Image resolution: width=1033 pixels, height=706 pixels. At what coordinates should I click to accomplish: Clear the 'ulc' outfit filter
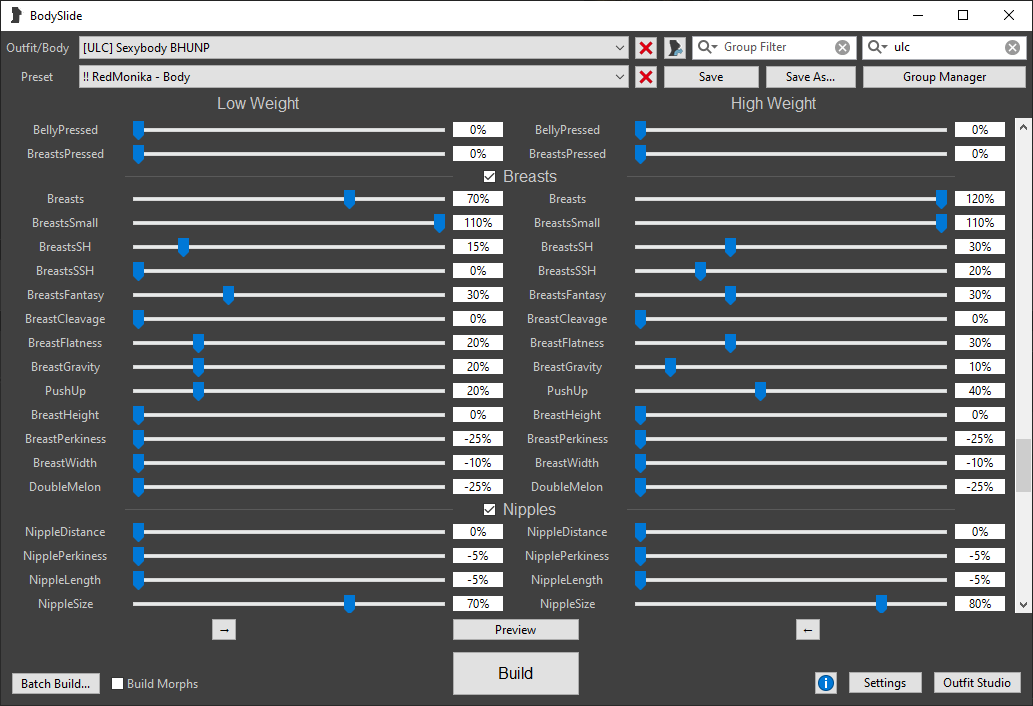point(1012,47)
